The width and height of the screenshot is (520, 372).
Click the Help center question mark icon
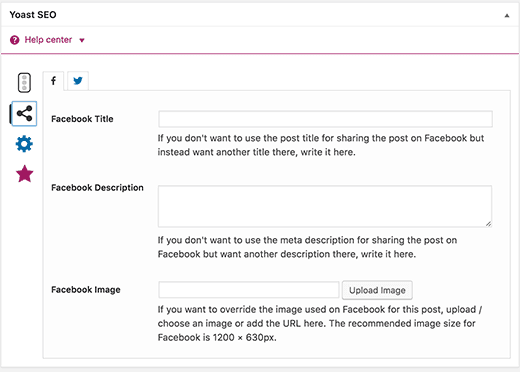(x=15, y=40)
